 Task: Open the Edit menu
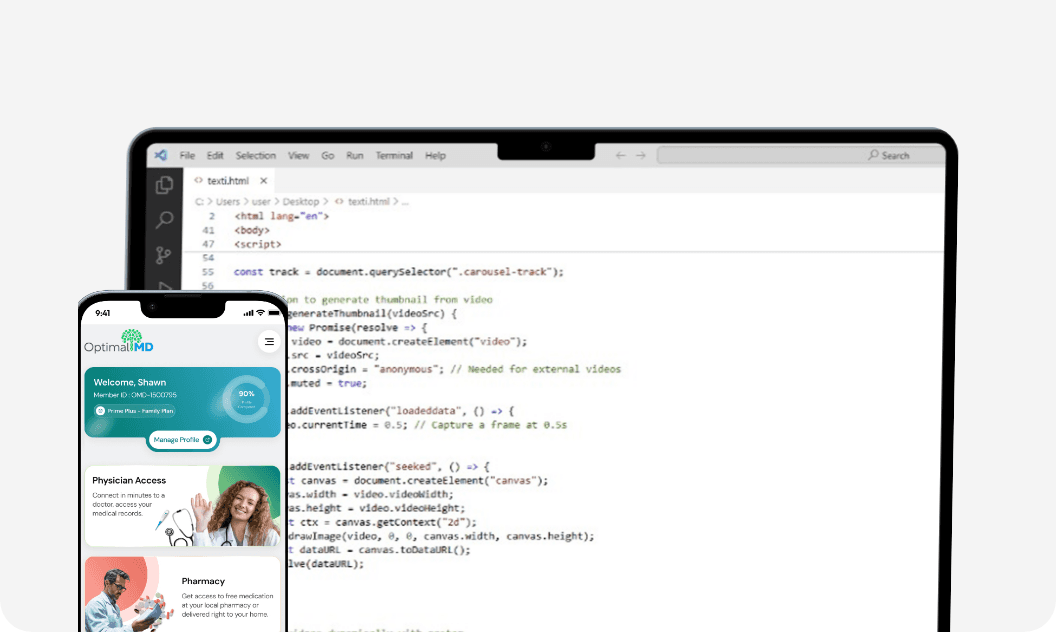point(215,155)
